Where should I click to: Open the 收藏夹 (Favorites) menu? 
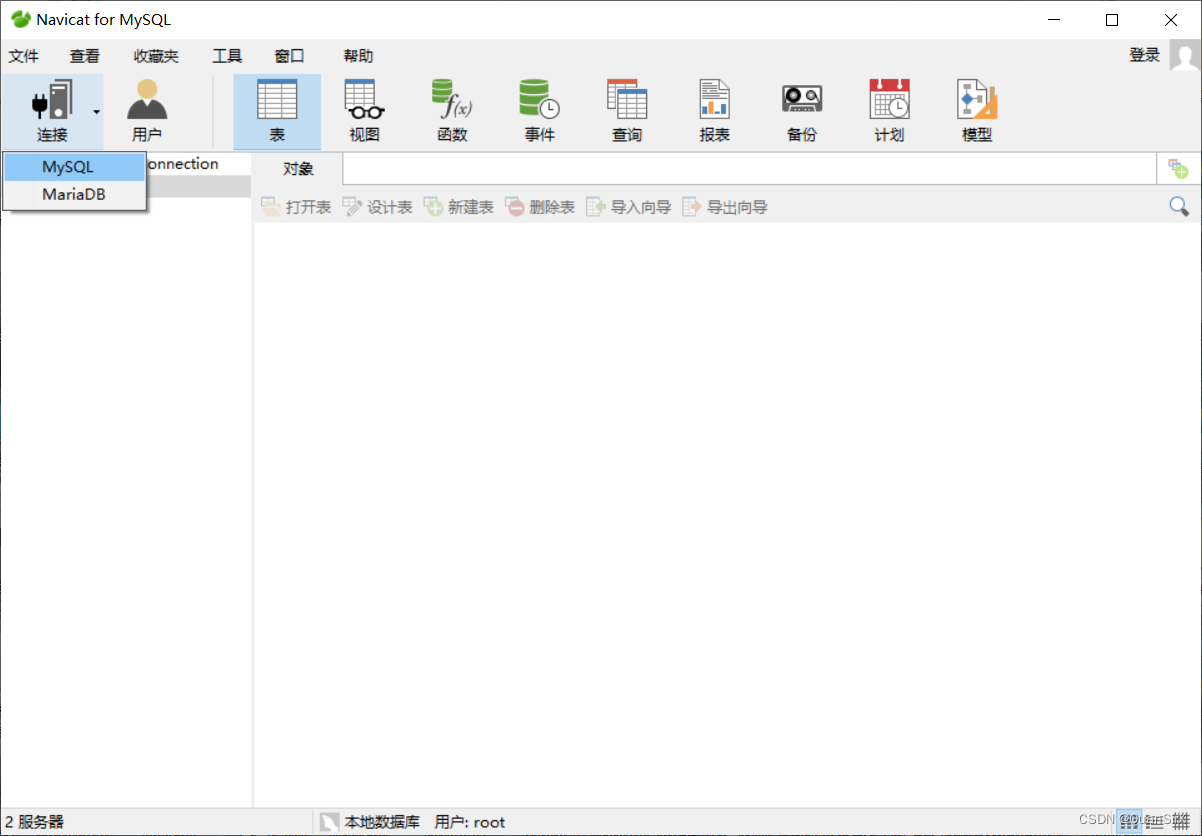click(x=156, y=56)
